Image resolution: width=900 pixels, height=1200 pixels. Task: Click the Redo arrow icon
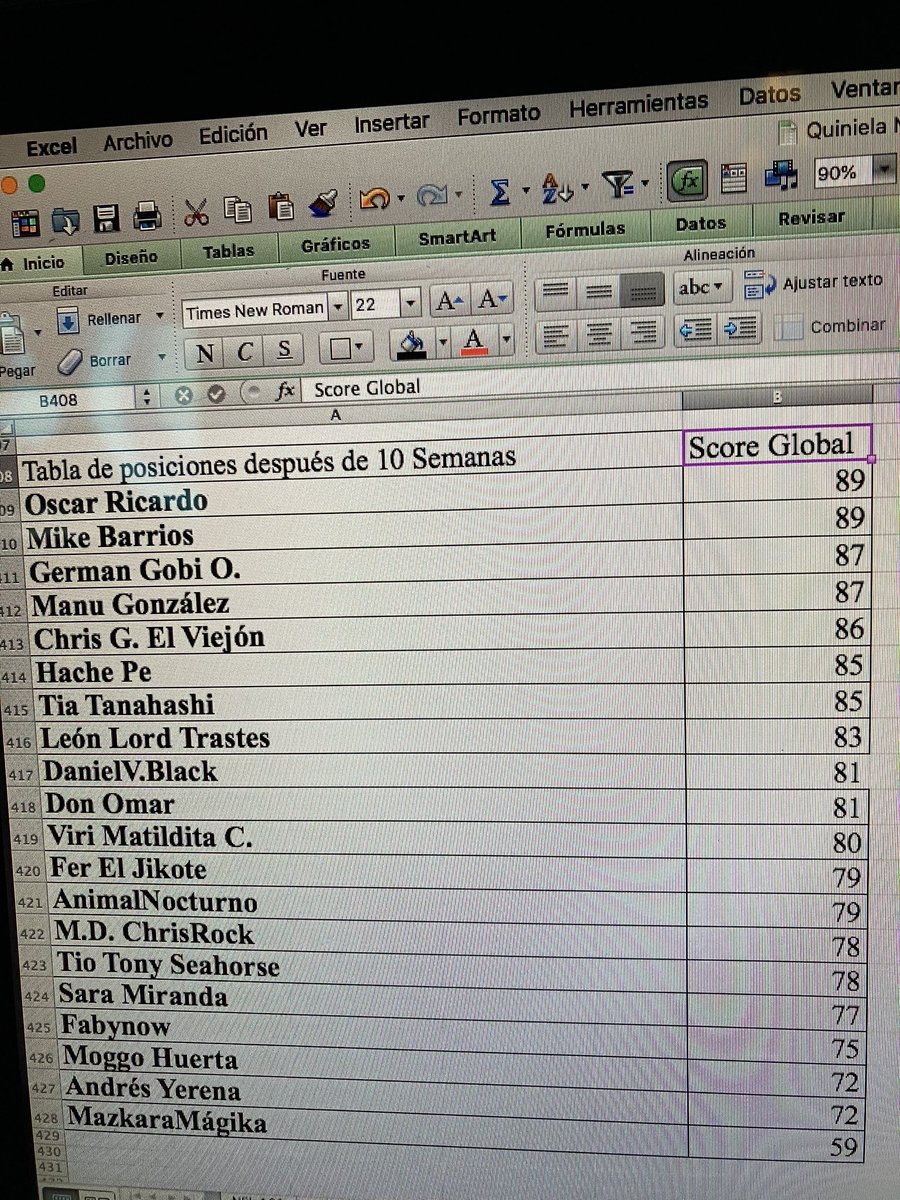pyautogui.click(x=432, y=196)
